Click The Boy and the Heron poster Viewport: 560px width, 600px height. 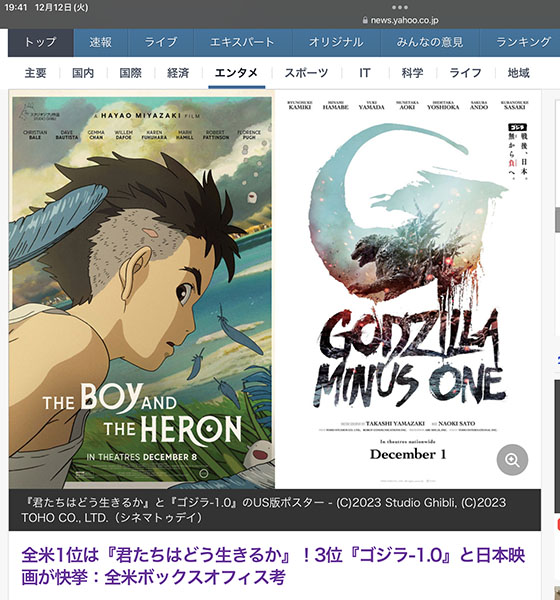pos(142,292)
